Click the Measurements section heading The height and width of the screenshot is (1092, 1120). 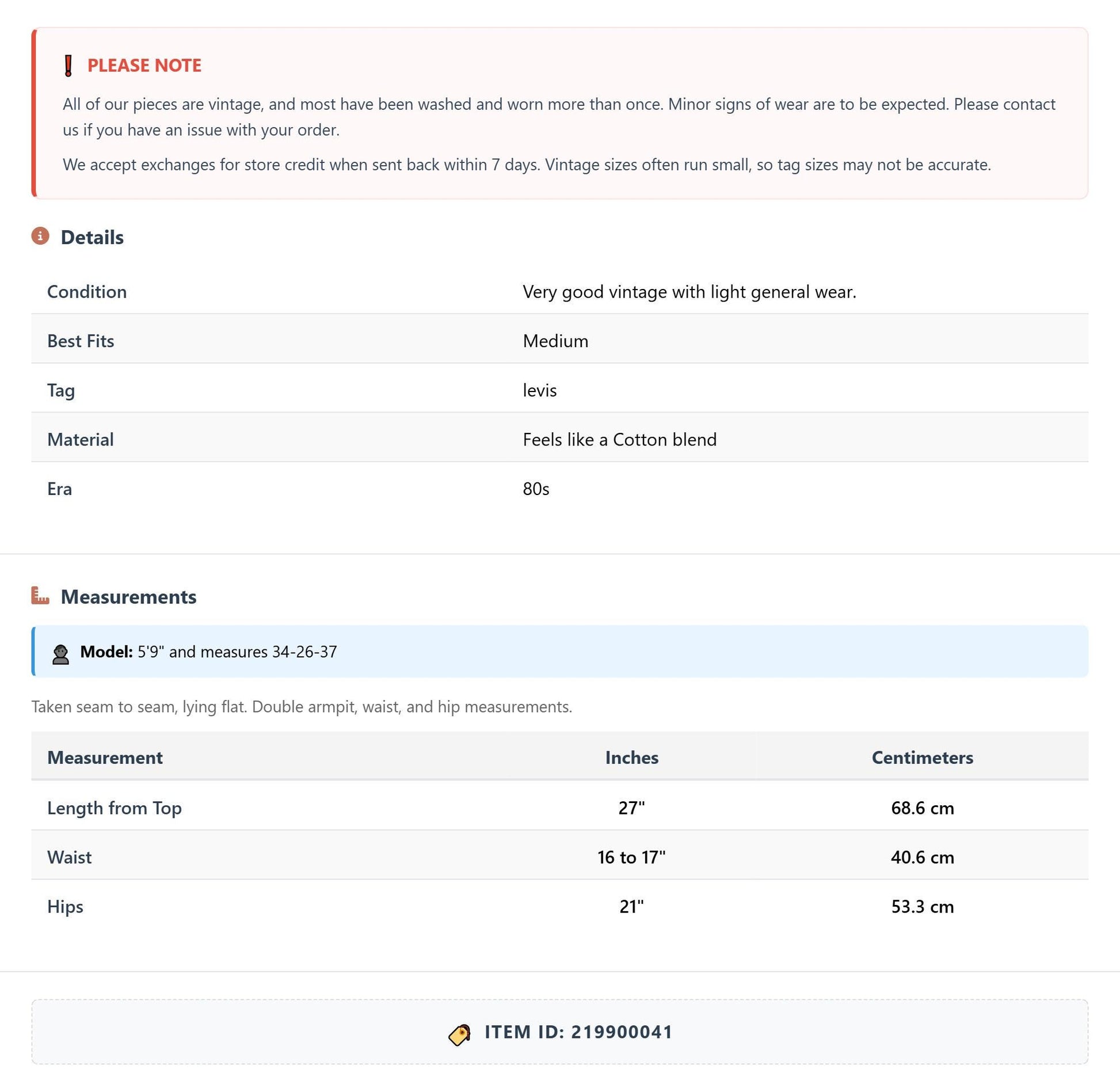128,597
